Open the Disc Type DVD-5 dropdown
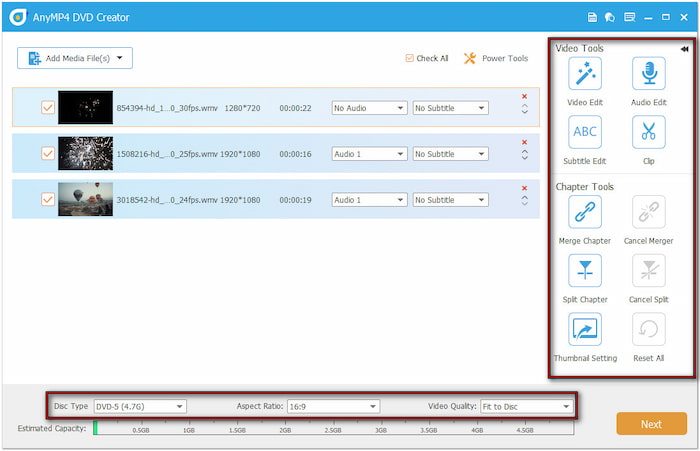Screen dimensions: 700x451 [x=140, y=406]
